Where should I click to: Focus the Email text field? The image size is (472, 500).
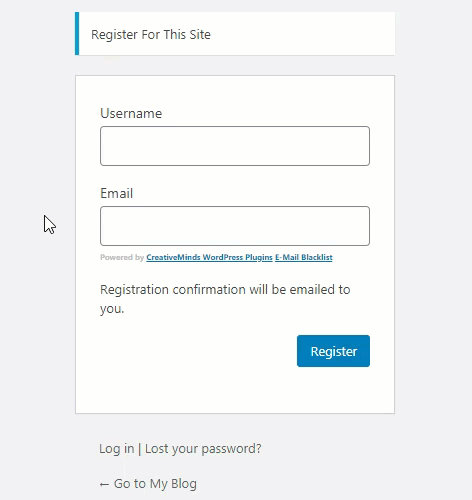[235, 226]
